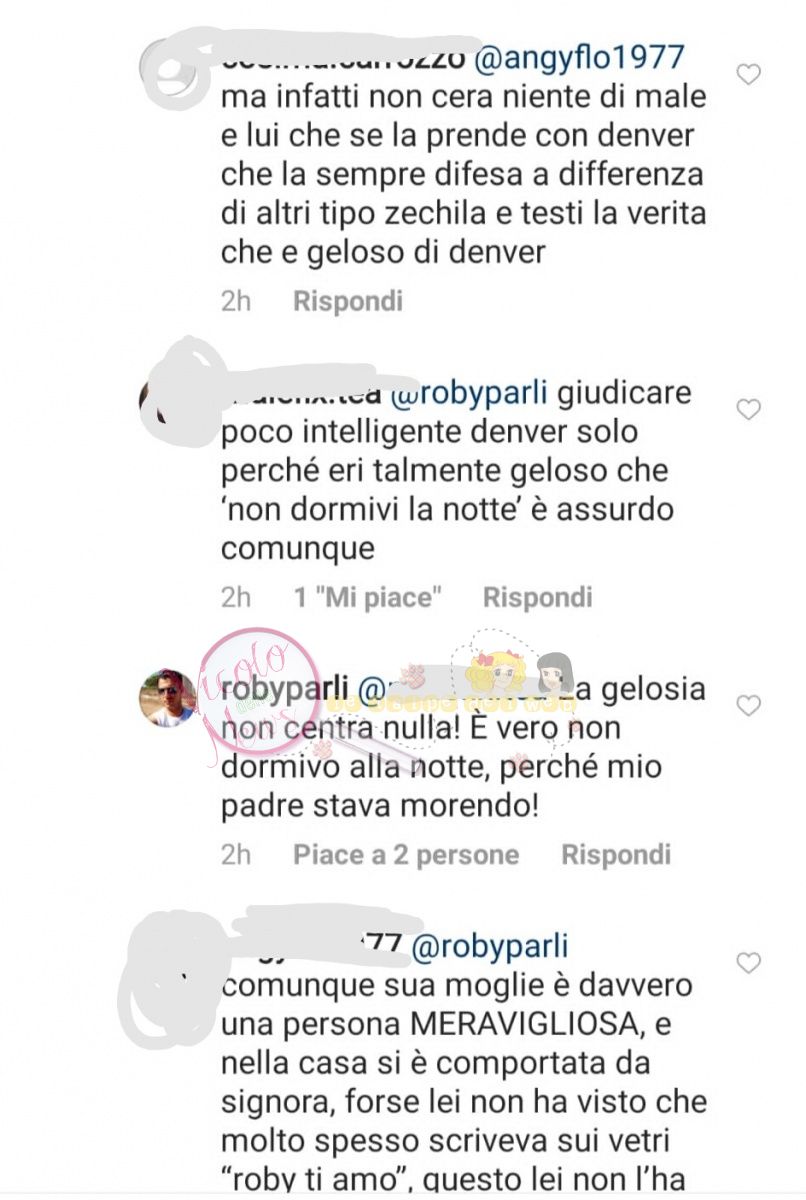This screenshot has height=1200, width=806.
Task: Open @robyparli mention above 'comunque sua moglie'
Action: [x=489, y=946]
